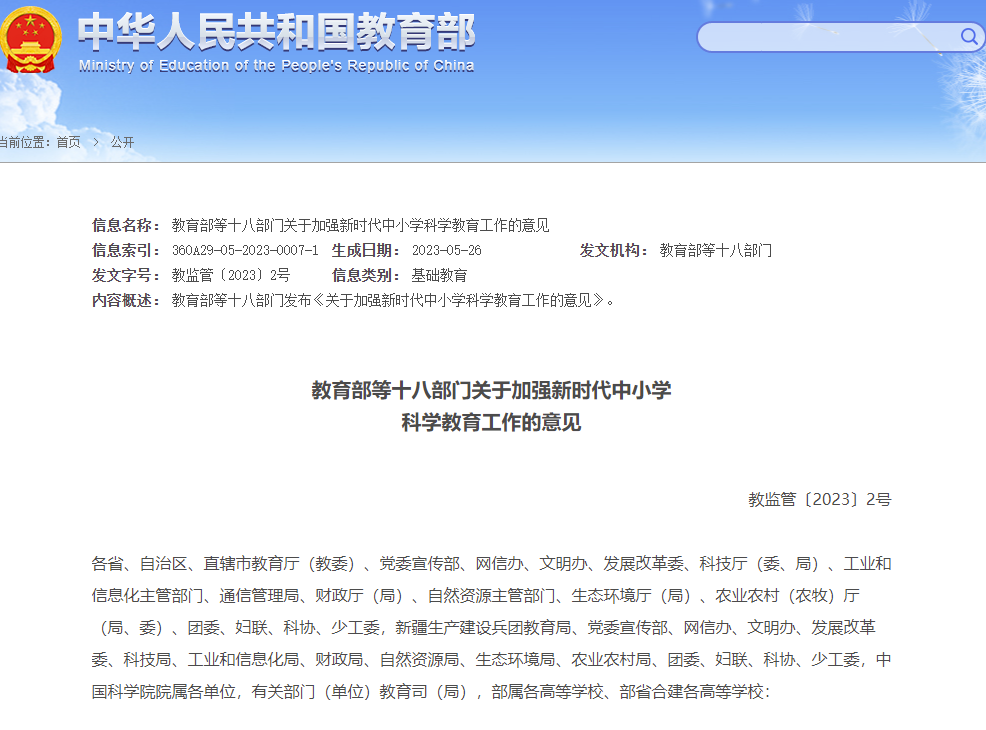Click the 中华人民共和国教育部 site title

(276, 31)
